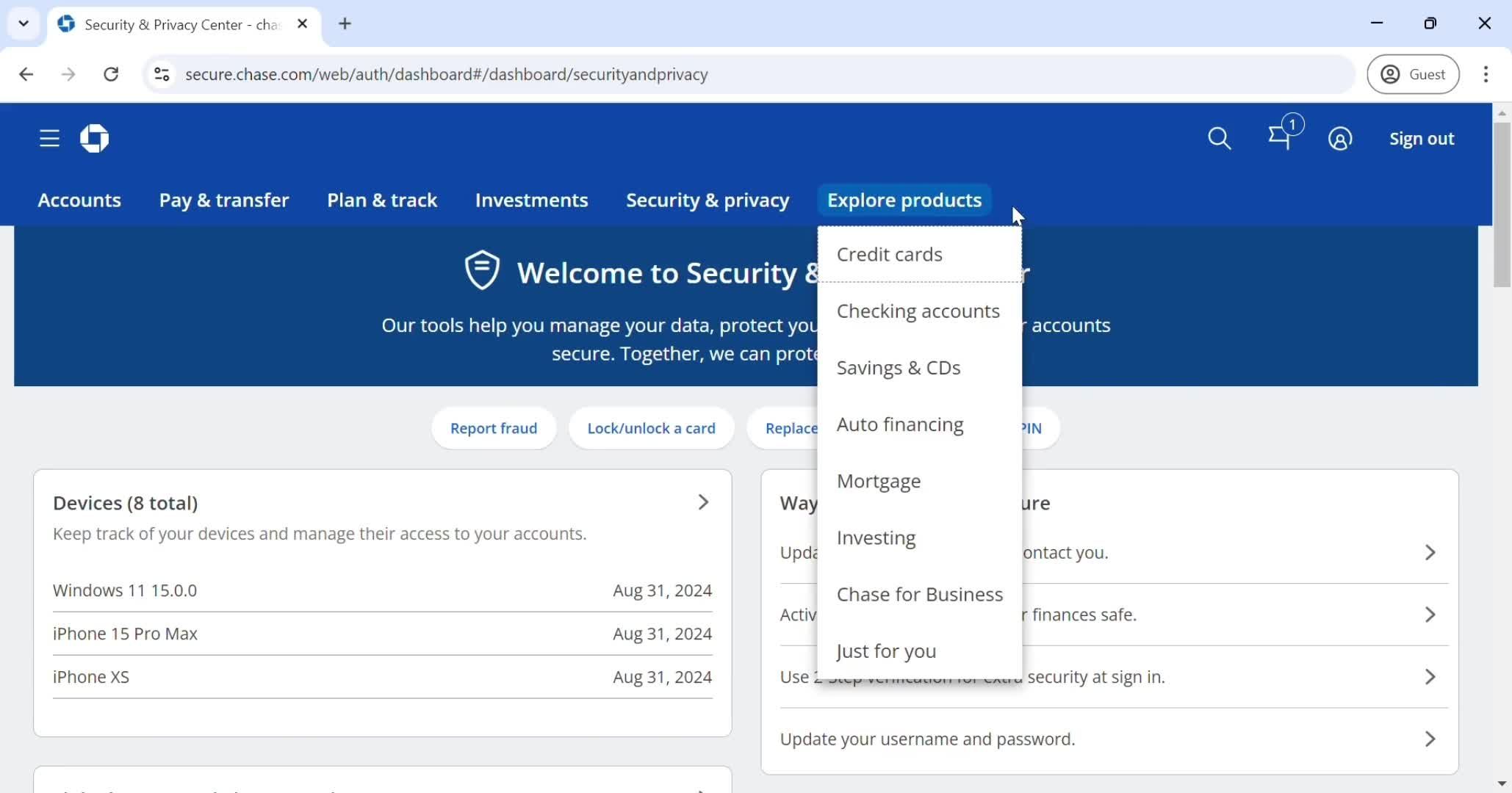Expand the Mortgage product option
This screenshot has width=1512, height=793.
[x=878, y=480]
